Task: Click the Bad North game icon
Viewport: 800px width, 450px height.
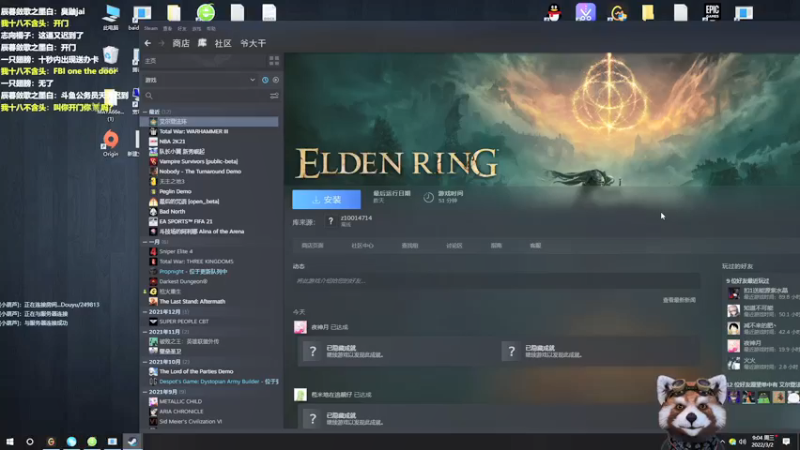Action: pyautogui.click(x=153, y=211)
